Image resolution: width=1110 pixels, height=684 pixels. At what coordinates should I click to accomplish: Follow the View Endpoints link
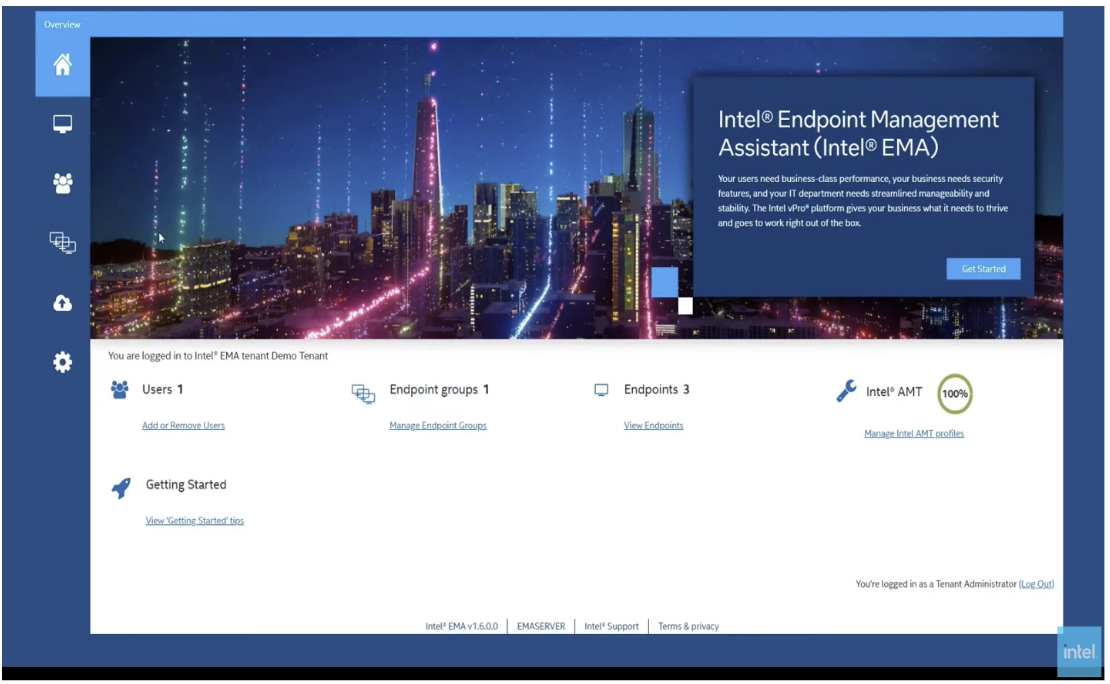click(653, 426)
